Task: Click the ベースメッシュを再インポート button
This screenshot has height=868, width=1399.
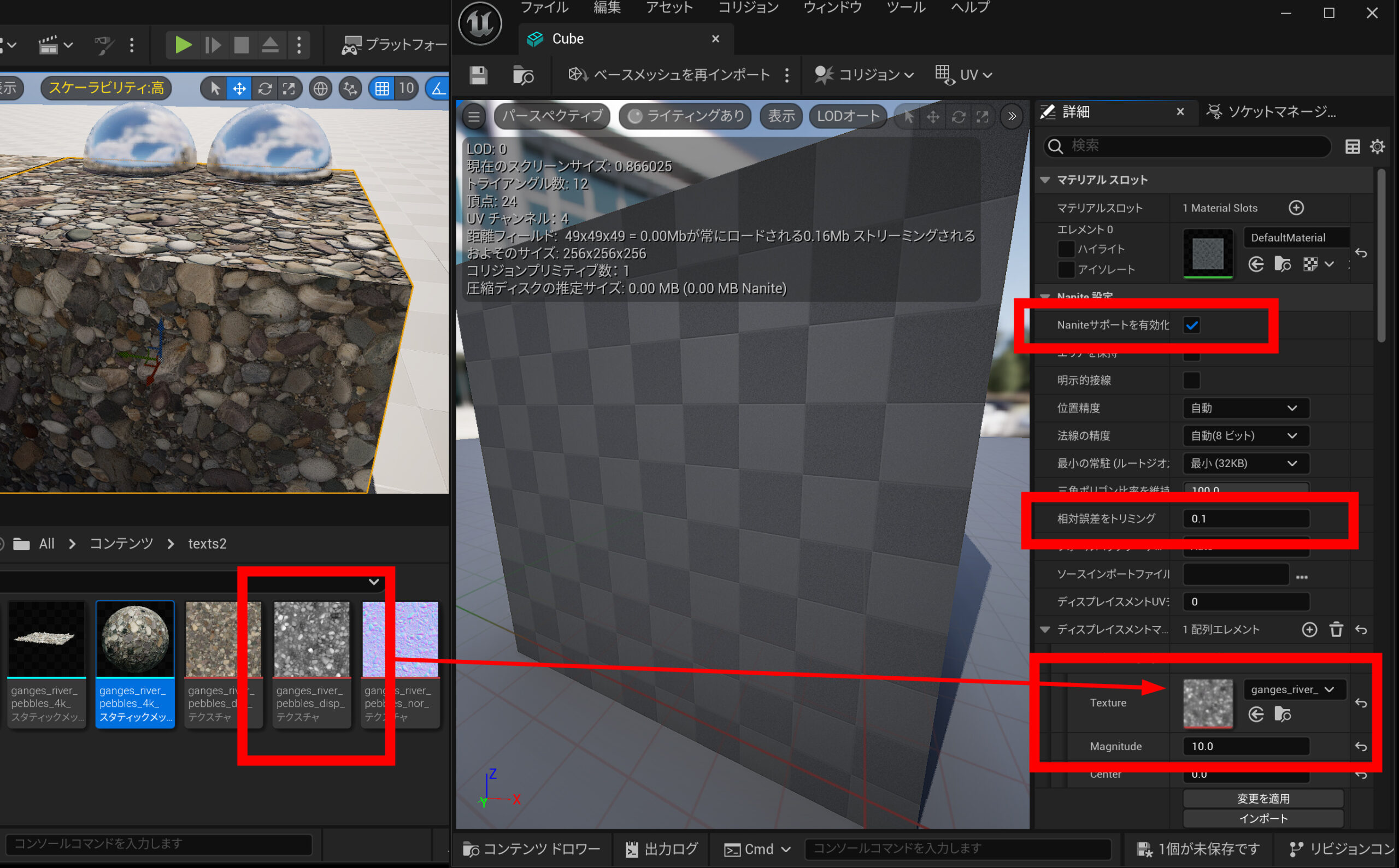Action: pos(669,75)
